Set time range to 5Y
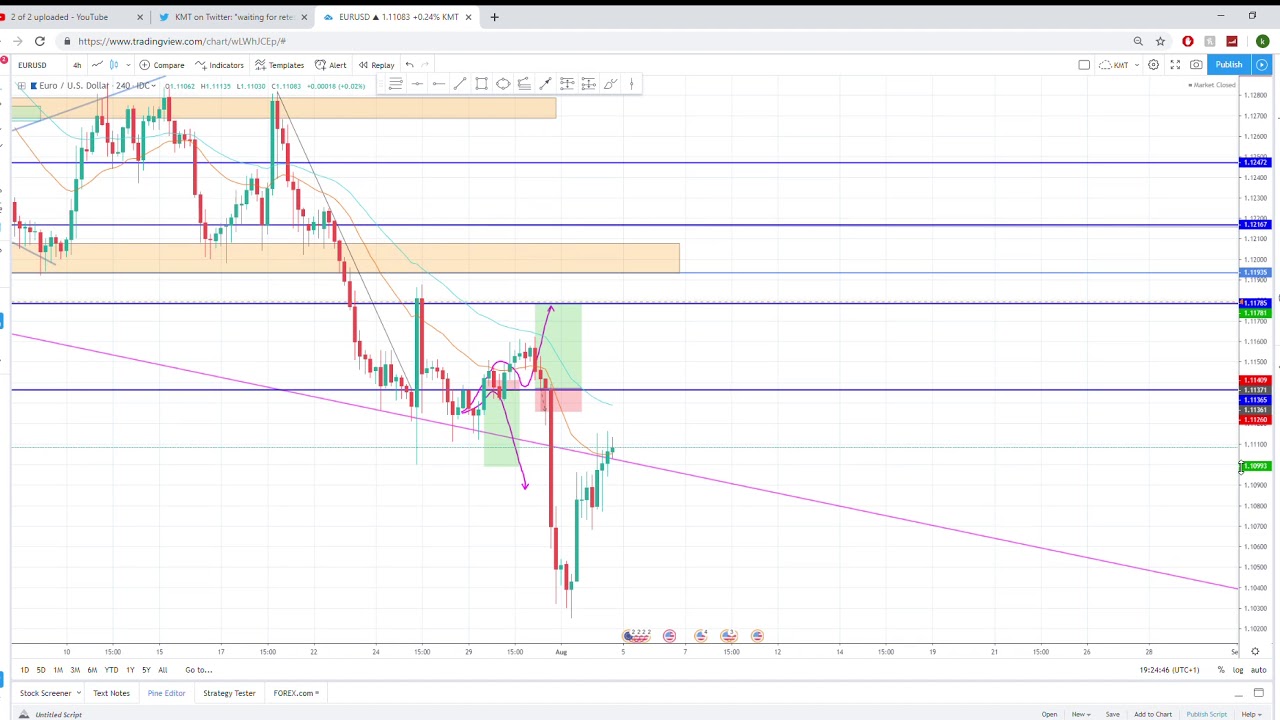1280x720 pixels. (146, 670)
